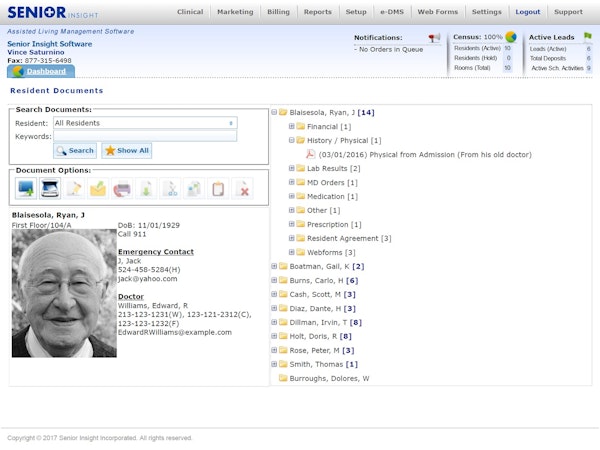Click the Logout link
The height and width of the screenshot is (450, 600).
(x=526, y=12)
